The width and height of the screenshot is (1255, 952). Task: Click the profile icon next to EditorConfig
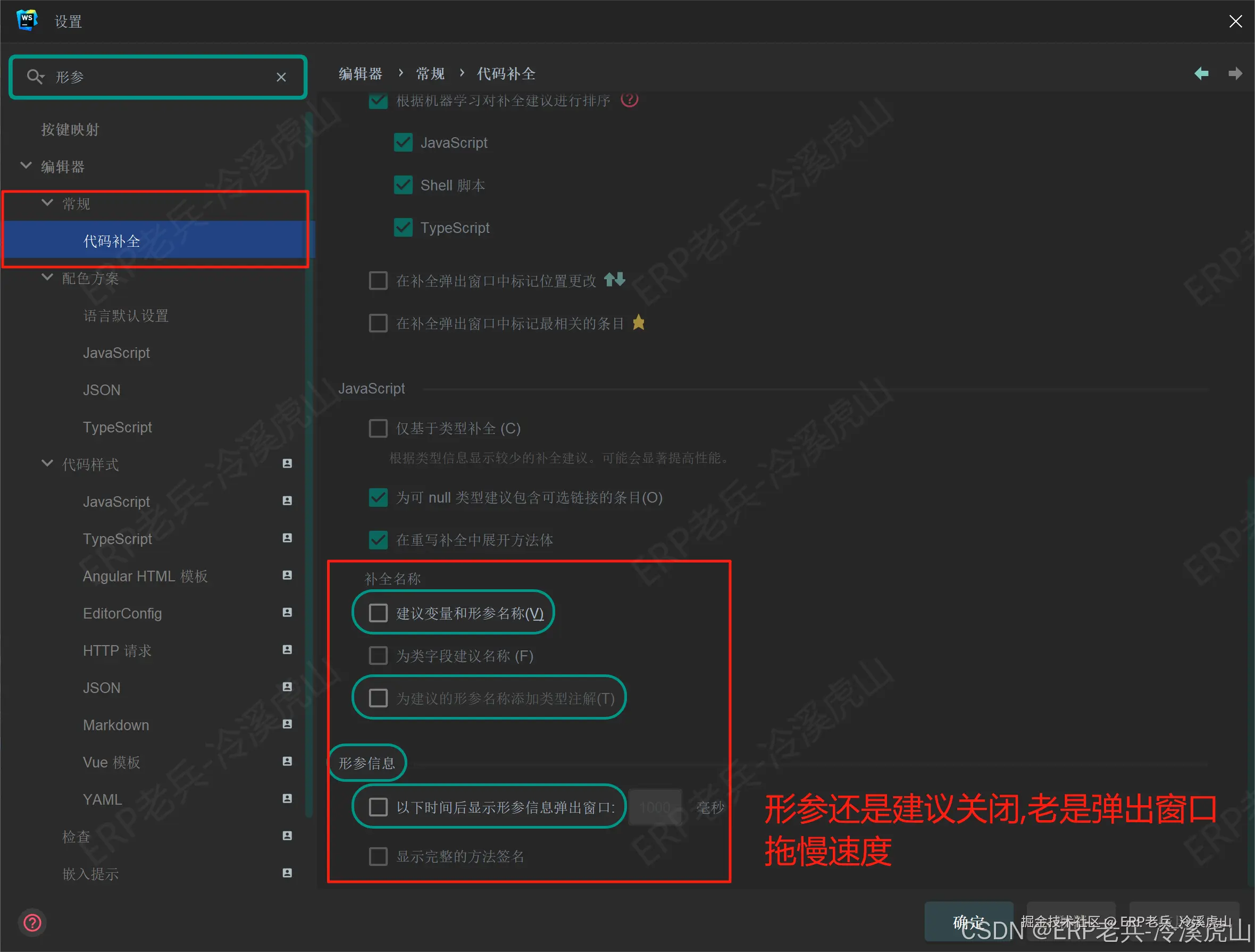tap(287, 612)
